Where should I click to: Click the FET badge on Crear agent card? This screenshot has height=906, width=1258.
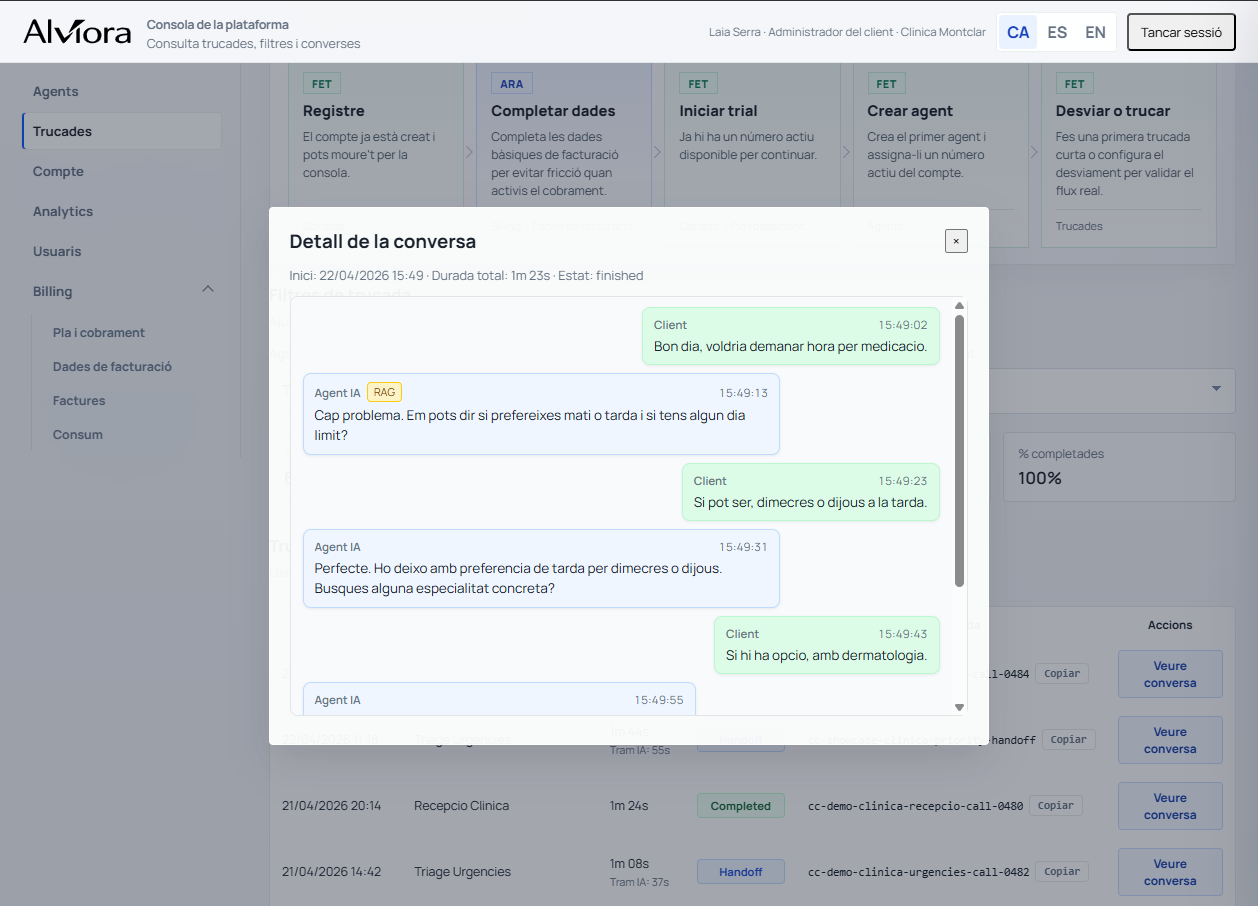886,84
